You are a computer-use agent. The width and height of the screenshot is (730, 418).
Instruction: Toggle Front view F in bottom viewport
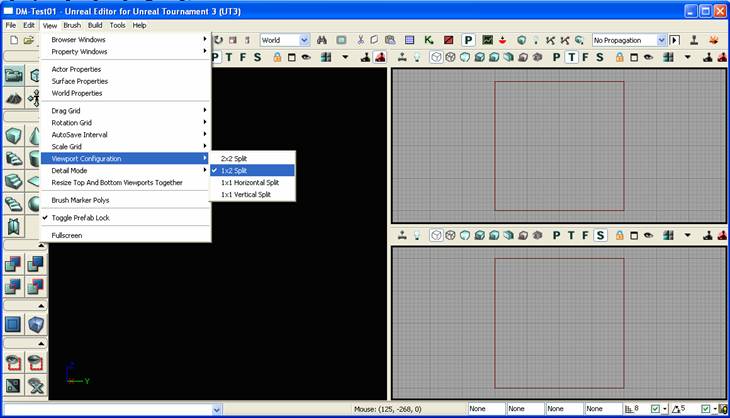pos(585,236)
